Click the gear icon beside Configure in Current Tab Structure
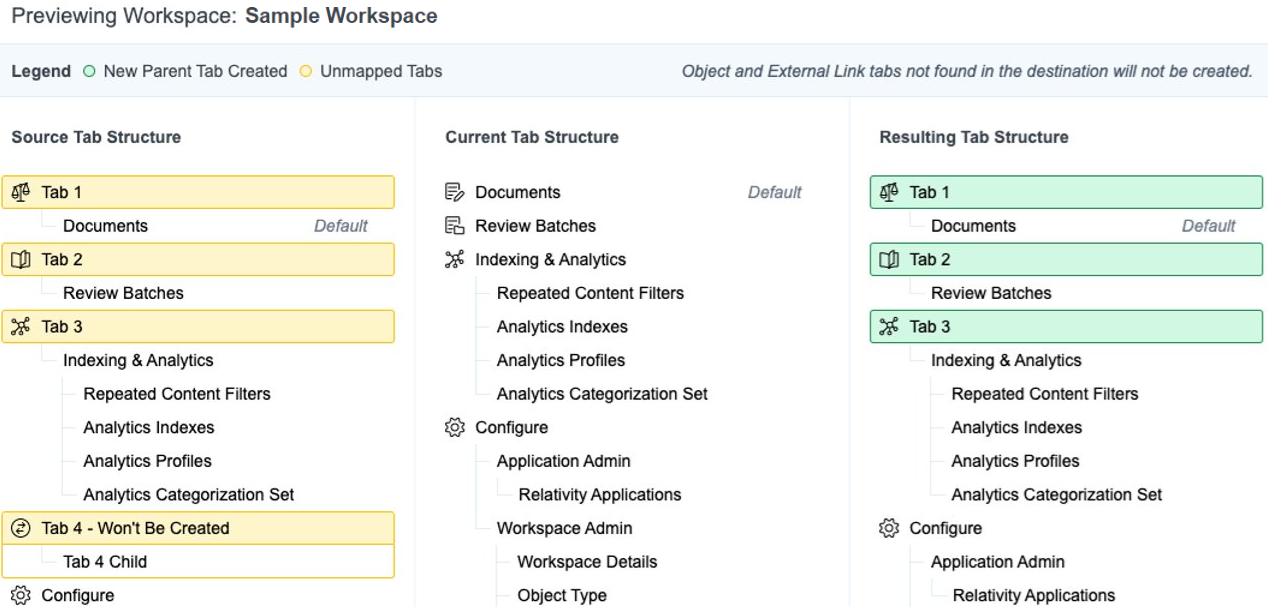The image size is (1268, 607). pos(455,428)
